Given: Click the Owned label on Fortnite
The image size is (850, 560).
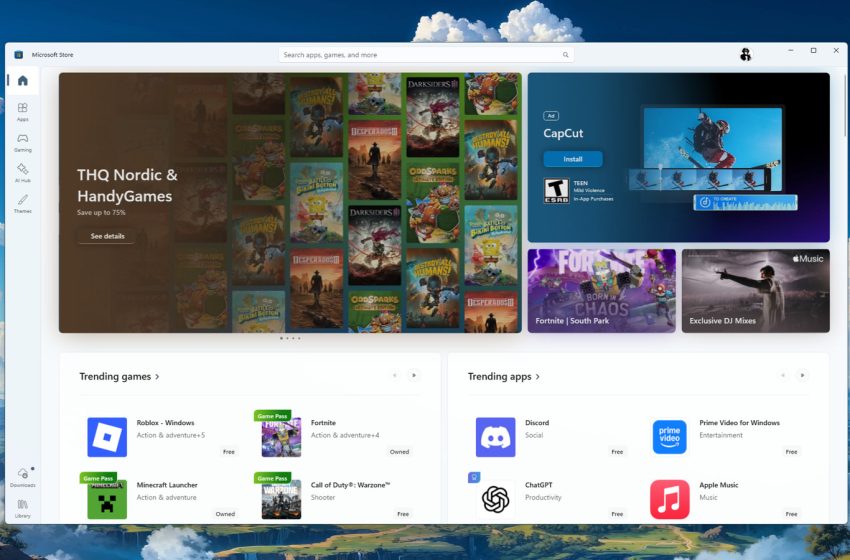Looking at the screenshot, I should tap(400, 452).
